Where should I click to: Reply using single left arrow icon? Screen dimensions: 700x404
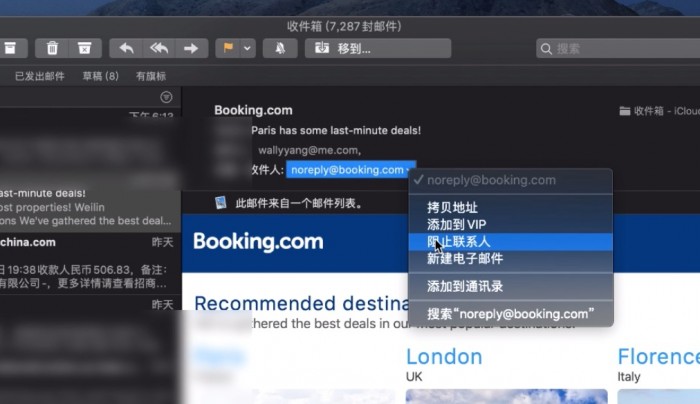coord(127,48)
